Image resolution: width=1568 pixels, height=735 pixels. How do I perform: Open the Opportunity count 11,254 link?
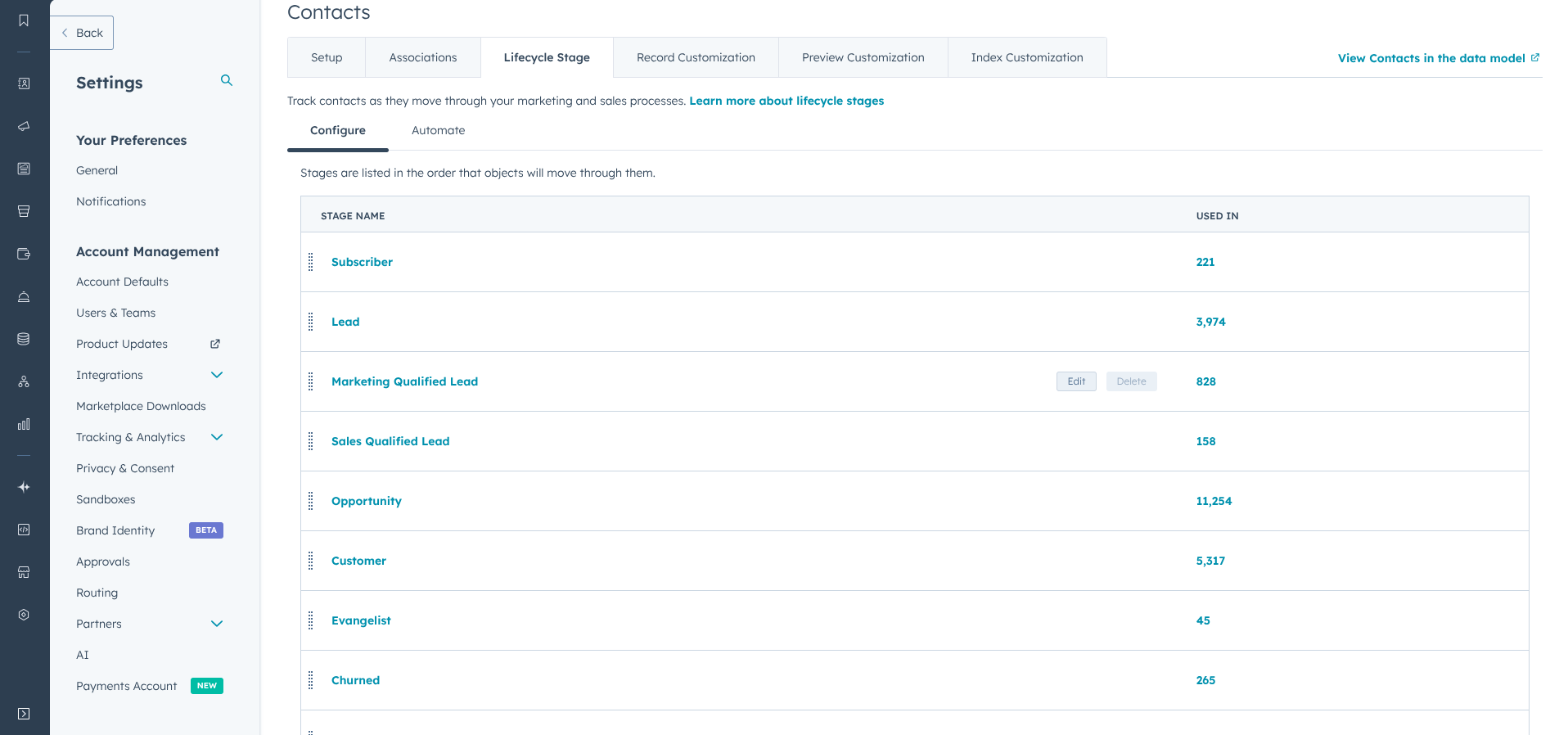[1214, 501]
